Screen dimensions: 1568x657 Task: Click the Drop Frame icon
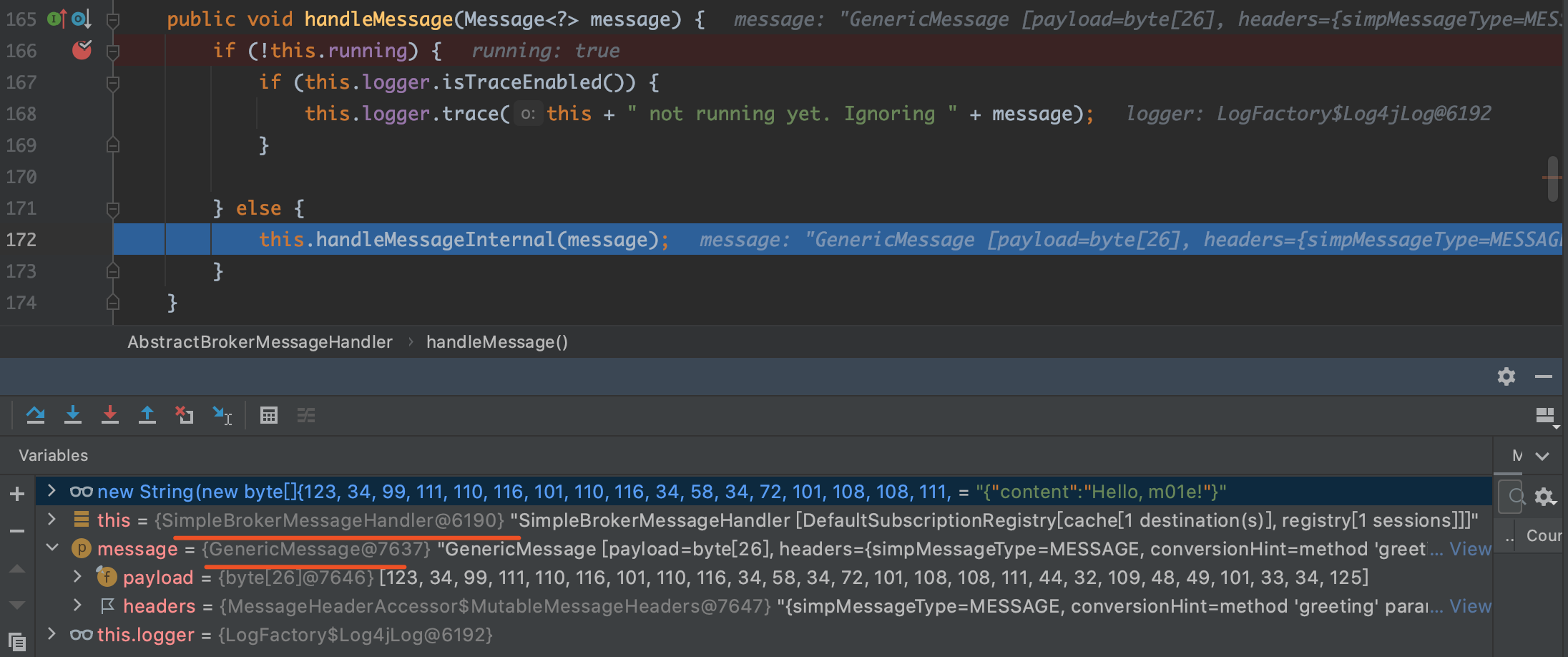185,415
